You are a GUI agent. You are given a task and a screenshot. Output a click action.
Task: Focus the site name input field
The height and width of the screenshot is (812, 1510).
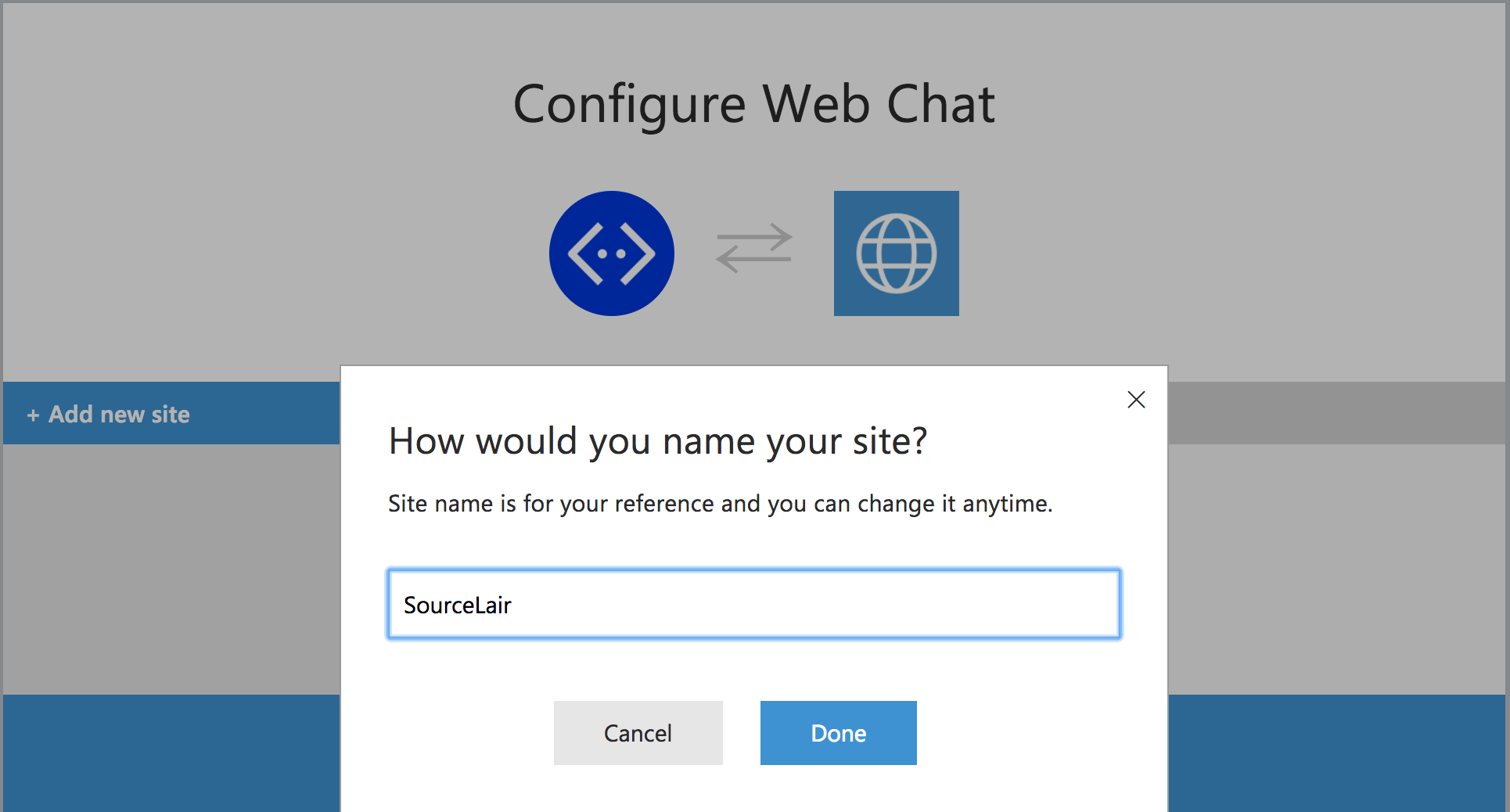(754, 604)
